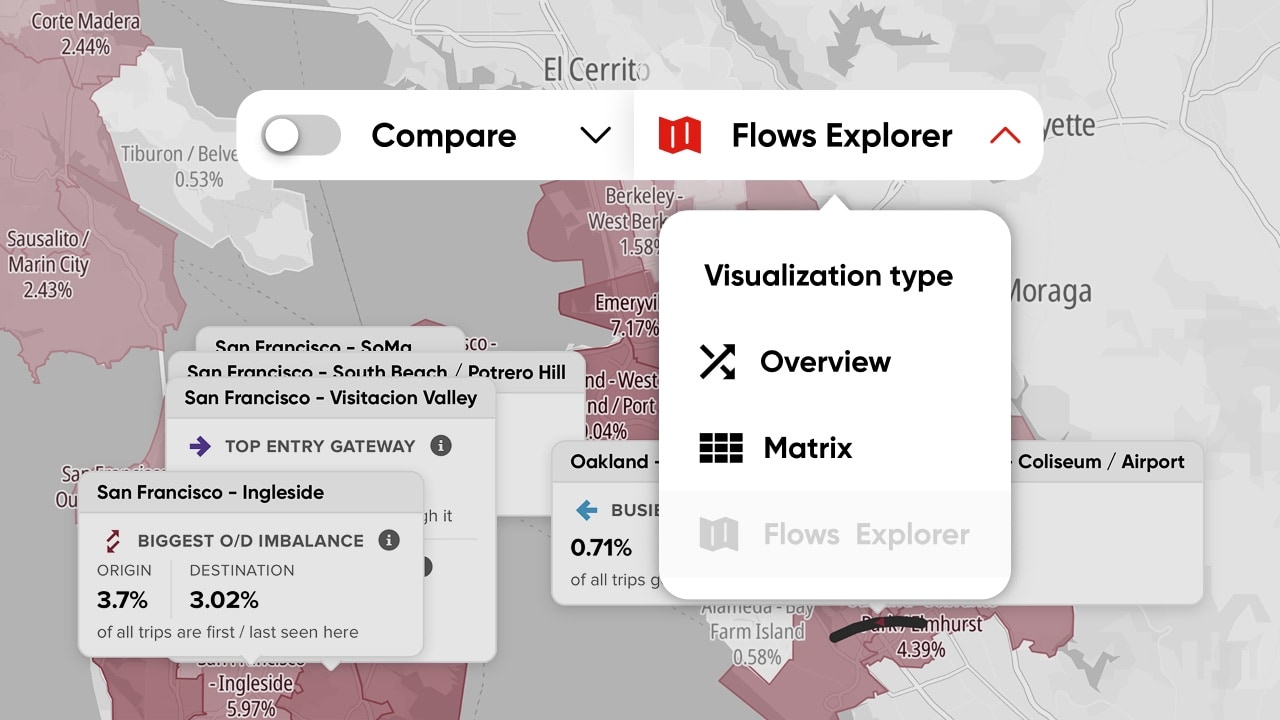Click the purple Top Entry Gateway arrow icon
Screen dimensions: 1280x720
click(x=200, y=446)
